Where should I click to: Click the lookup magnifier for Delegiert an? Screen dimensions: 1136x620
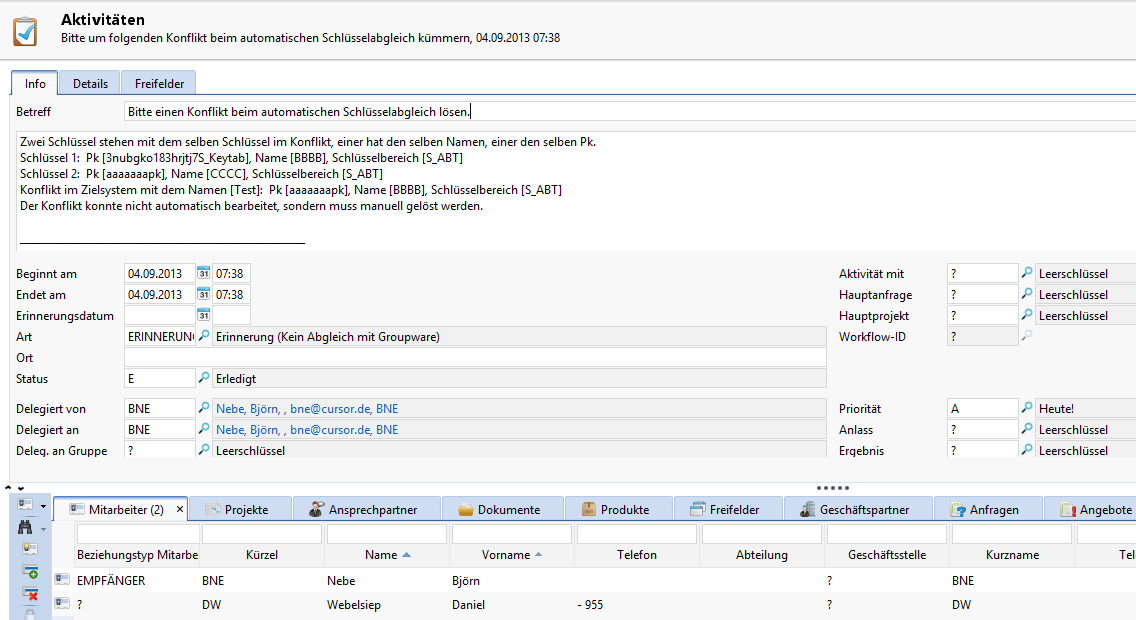coord(204,430)
